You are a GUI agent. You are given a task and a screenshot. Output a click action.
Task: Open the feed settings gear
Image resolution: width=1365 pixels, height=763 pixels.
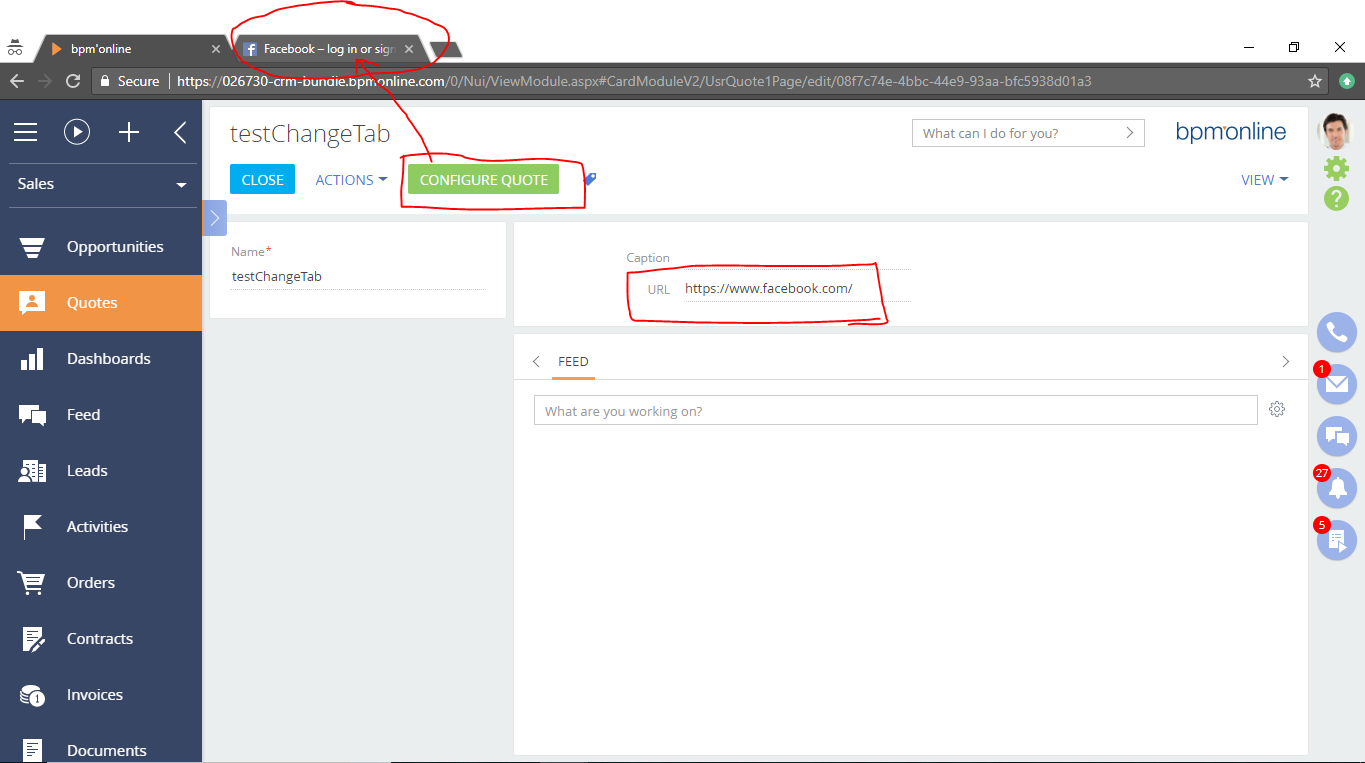pos(1277,409)
